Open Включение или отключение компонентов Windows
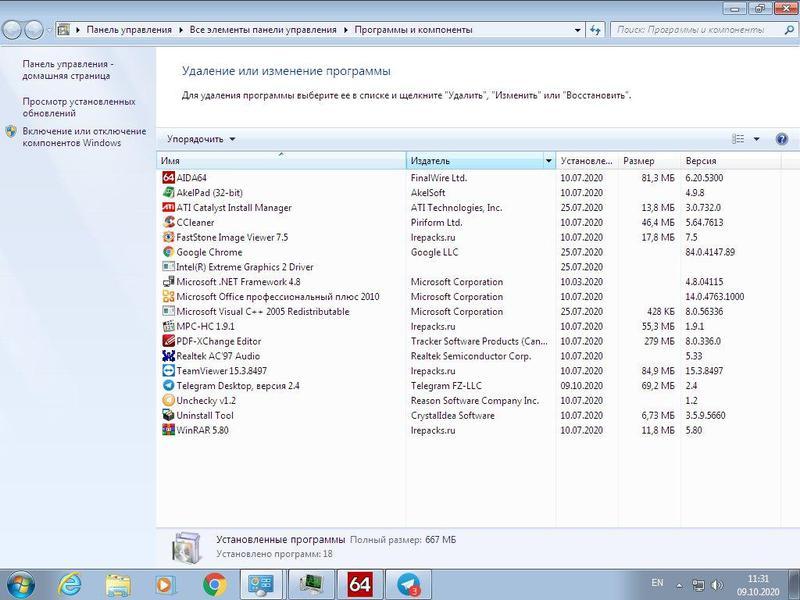This screenshot has width=800, height=600. tap(84, 137)
